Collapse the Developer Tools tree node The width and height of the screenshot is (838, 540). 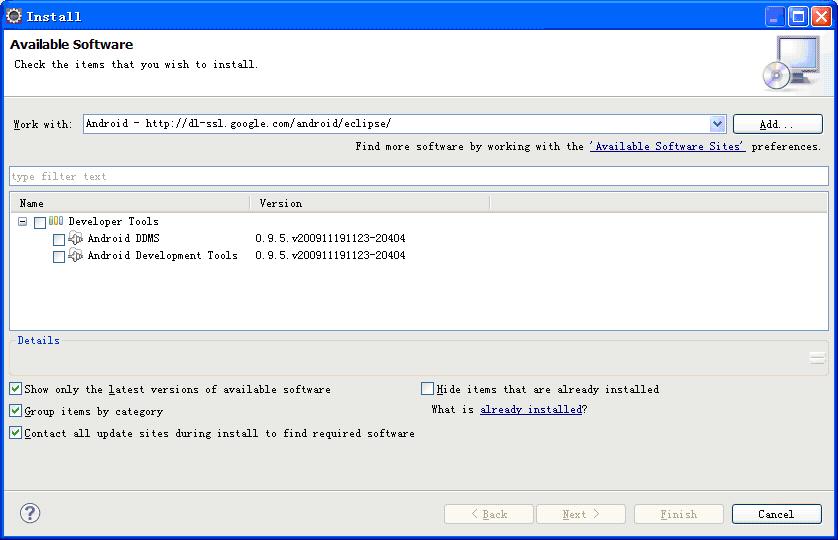point(22,221)
